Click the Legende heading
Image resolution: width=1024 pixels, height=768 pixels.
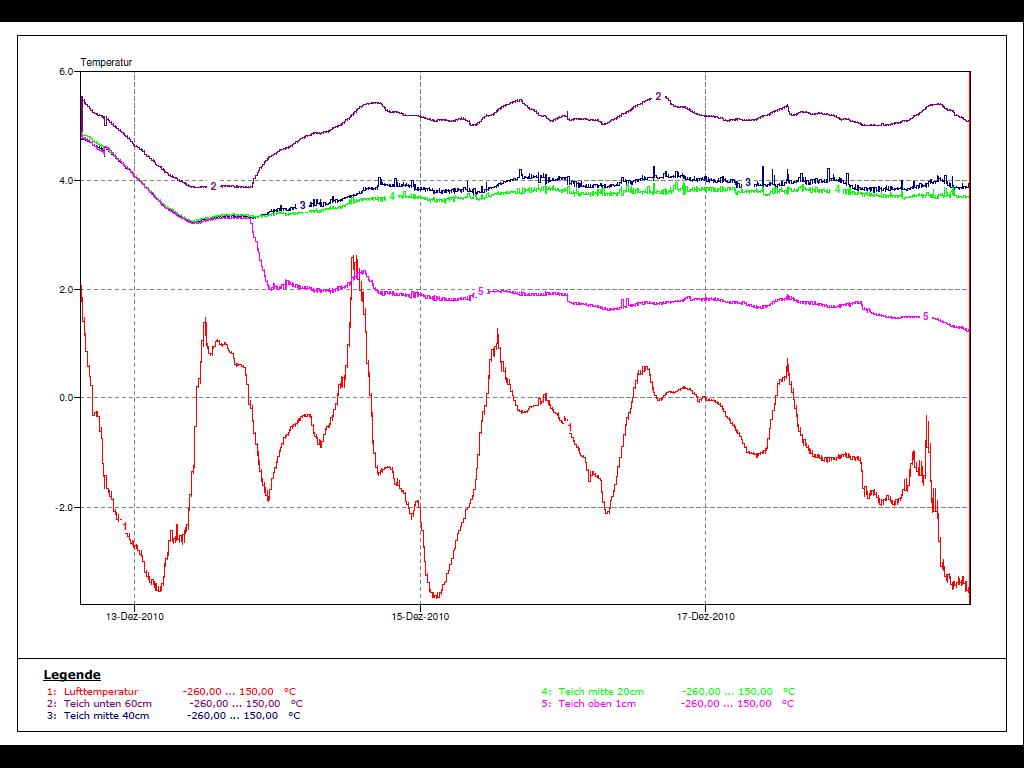72,675
